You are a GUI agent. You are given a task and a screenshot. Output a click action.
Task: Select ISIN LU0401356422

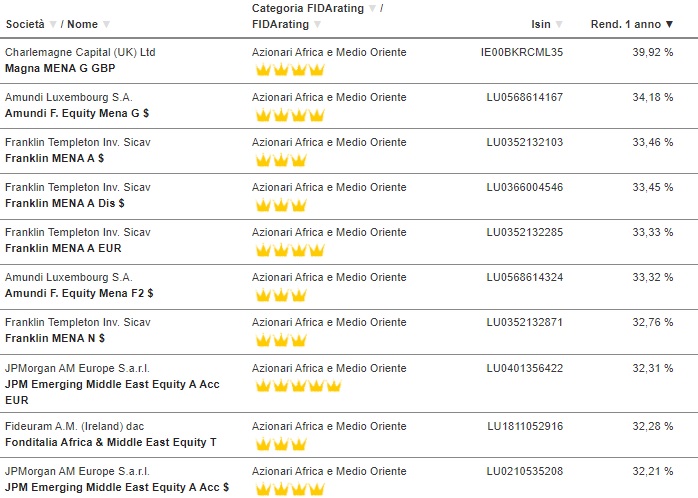click(x=525, y=368)
